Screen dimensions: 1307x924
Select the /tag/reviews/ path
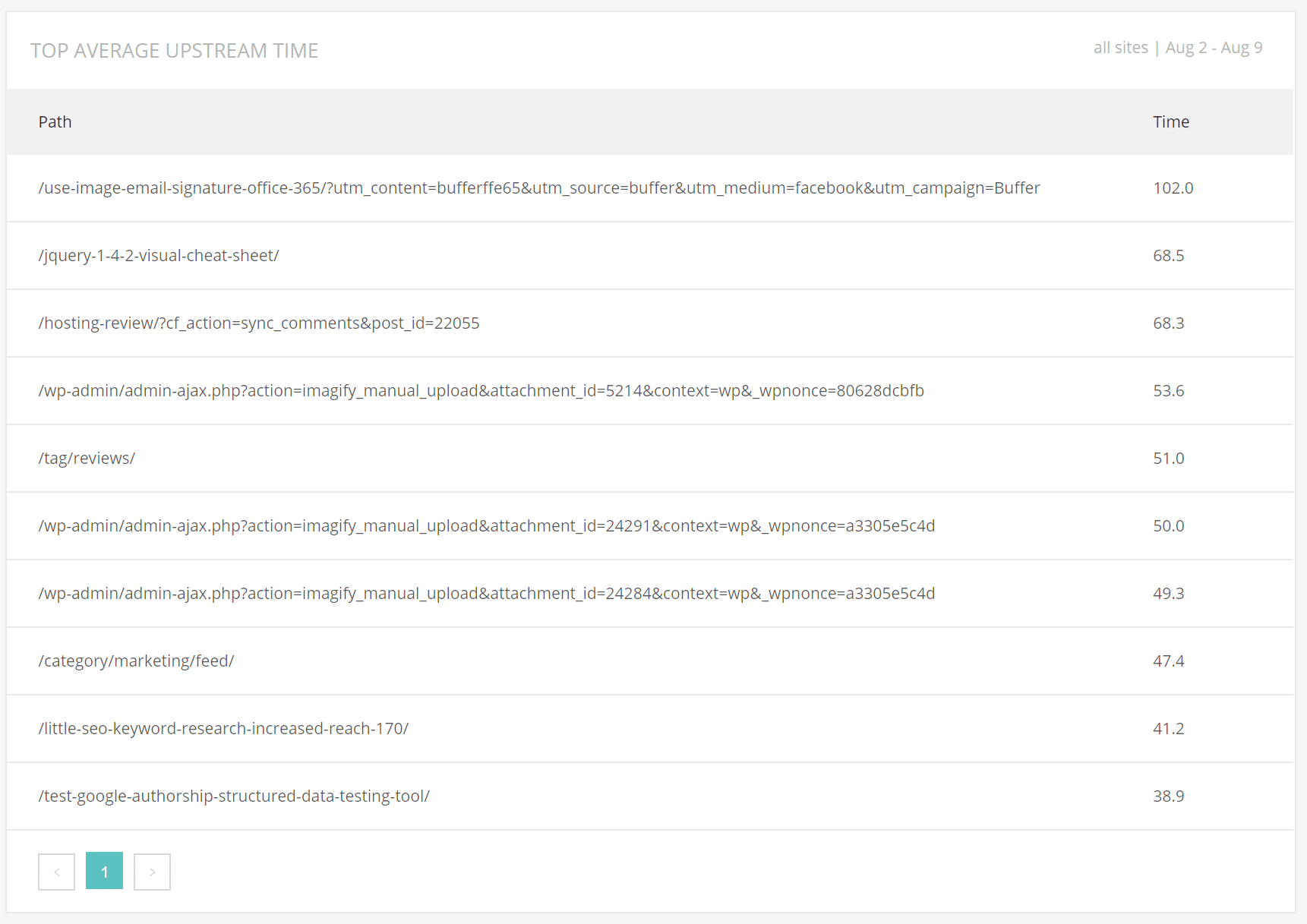click(87, 458)
